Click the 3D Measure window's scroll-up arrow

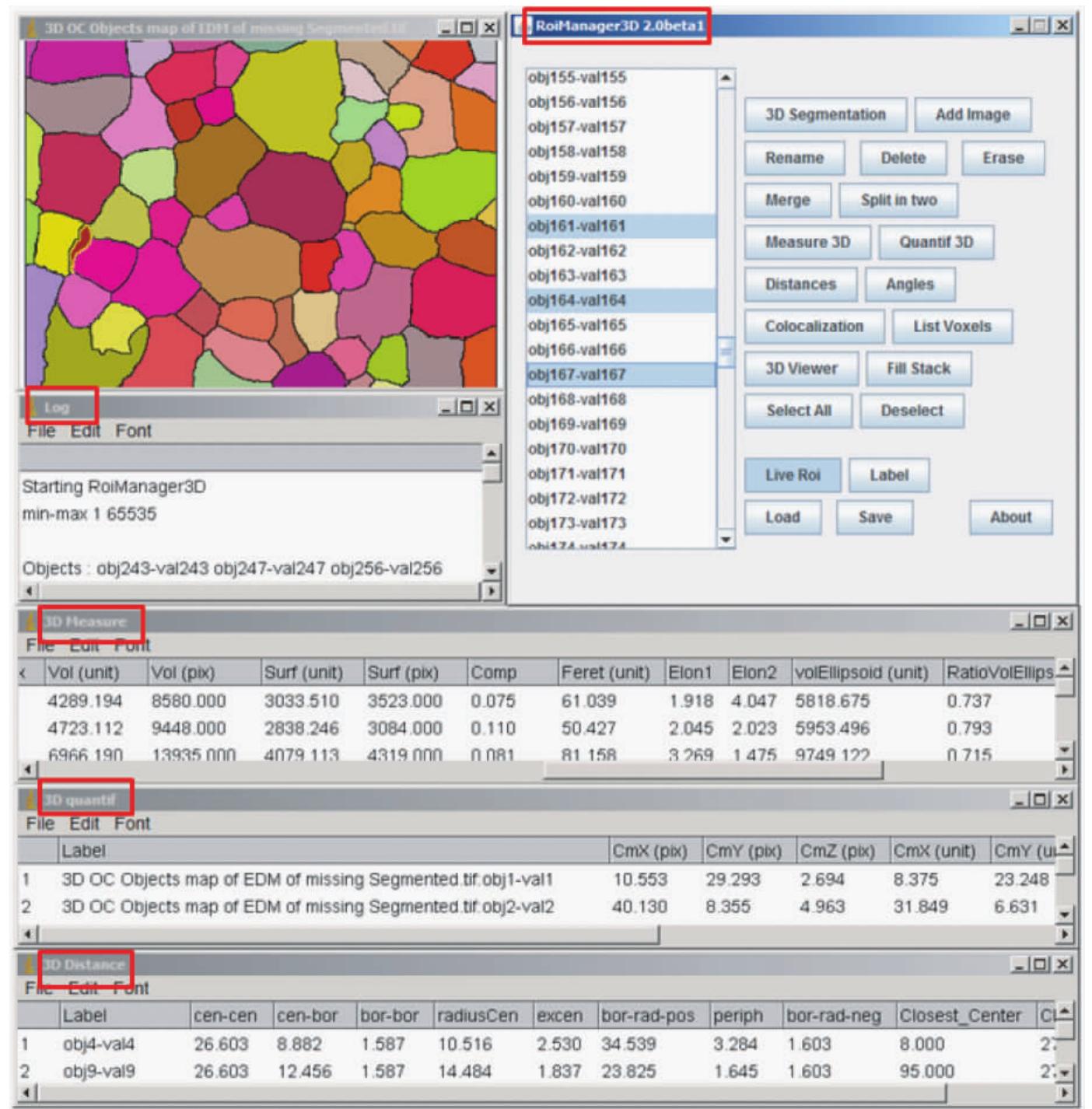pos(1065,667)
